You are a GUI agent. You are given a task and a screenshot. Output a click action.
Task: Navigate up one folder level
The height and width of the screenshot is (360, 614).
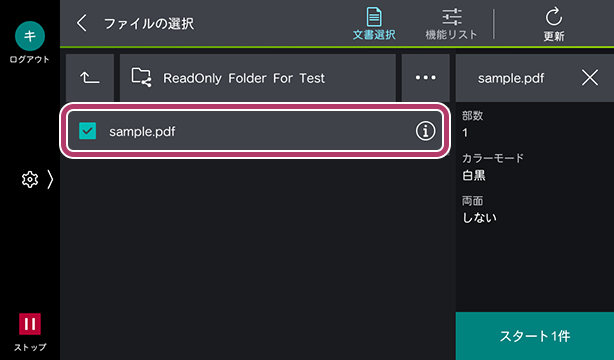click(90, 78)
